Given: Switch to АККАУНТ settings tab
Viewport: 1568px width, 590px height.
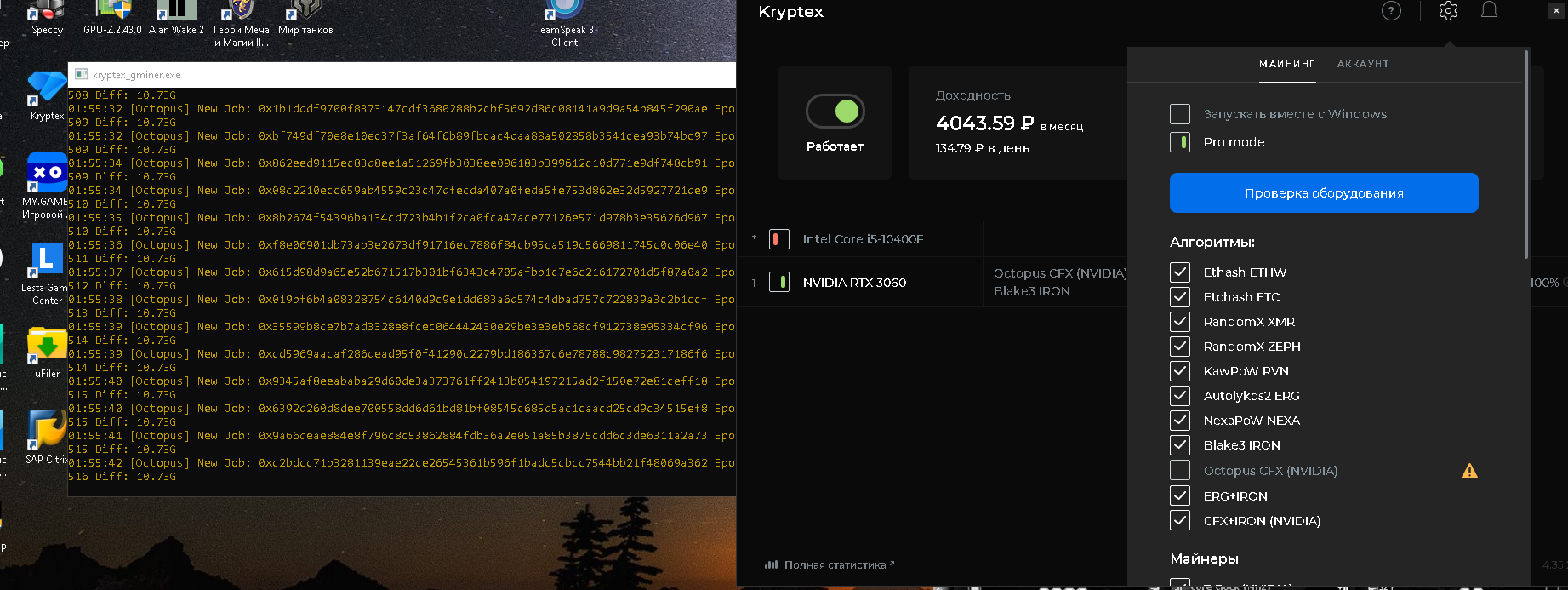Looking at the screenshot, I should [1363, 64].
